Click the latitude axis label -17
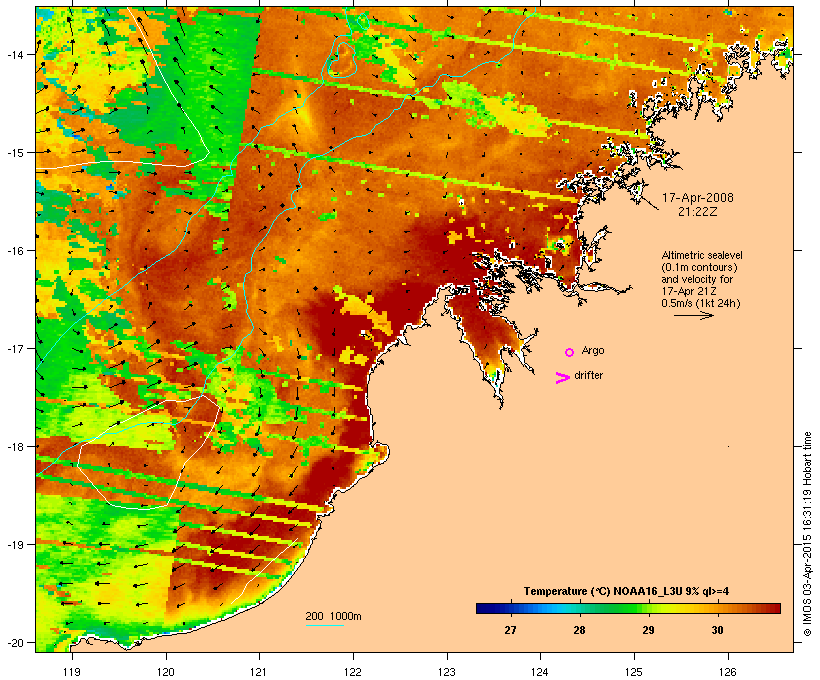The width and height of the screenshot is (820, 680). pos(15,348)
